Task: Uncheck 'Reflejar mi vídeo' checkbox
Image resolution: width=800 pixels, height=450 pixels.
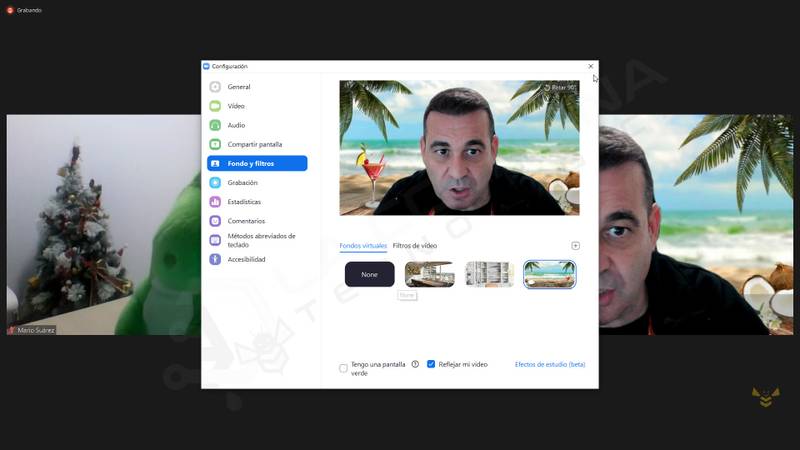Action: click(x=431, y=365)
